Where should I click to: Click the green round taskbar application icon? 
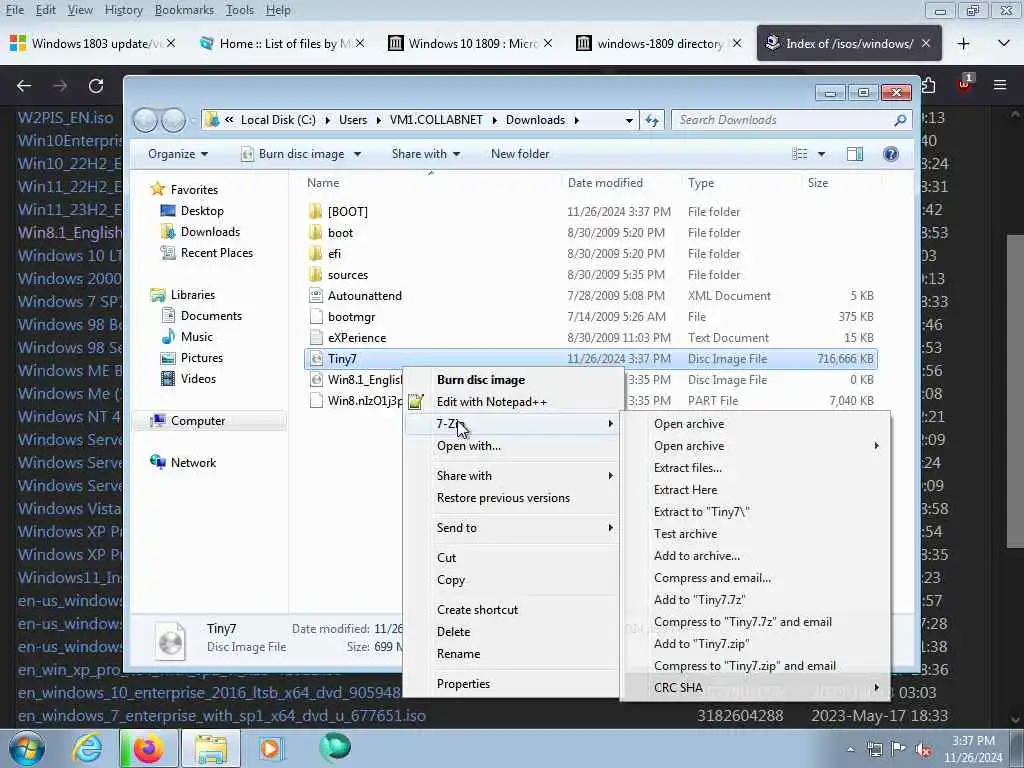point(335,747)
